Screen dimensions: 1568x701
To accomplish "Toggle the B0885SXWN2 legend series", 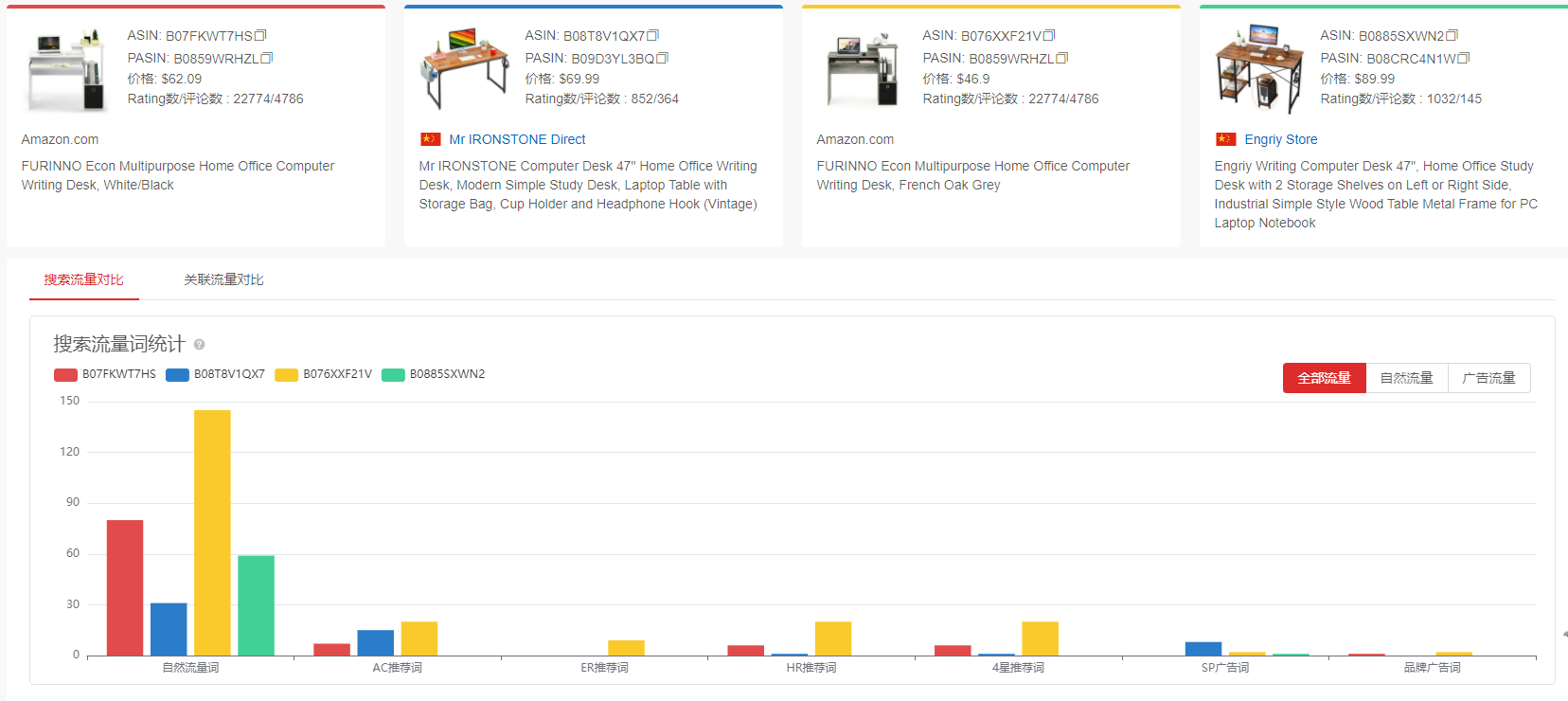I will tap(433, 374).
